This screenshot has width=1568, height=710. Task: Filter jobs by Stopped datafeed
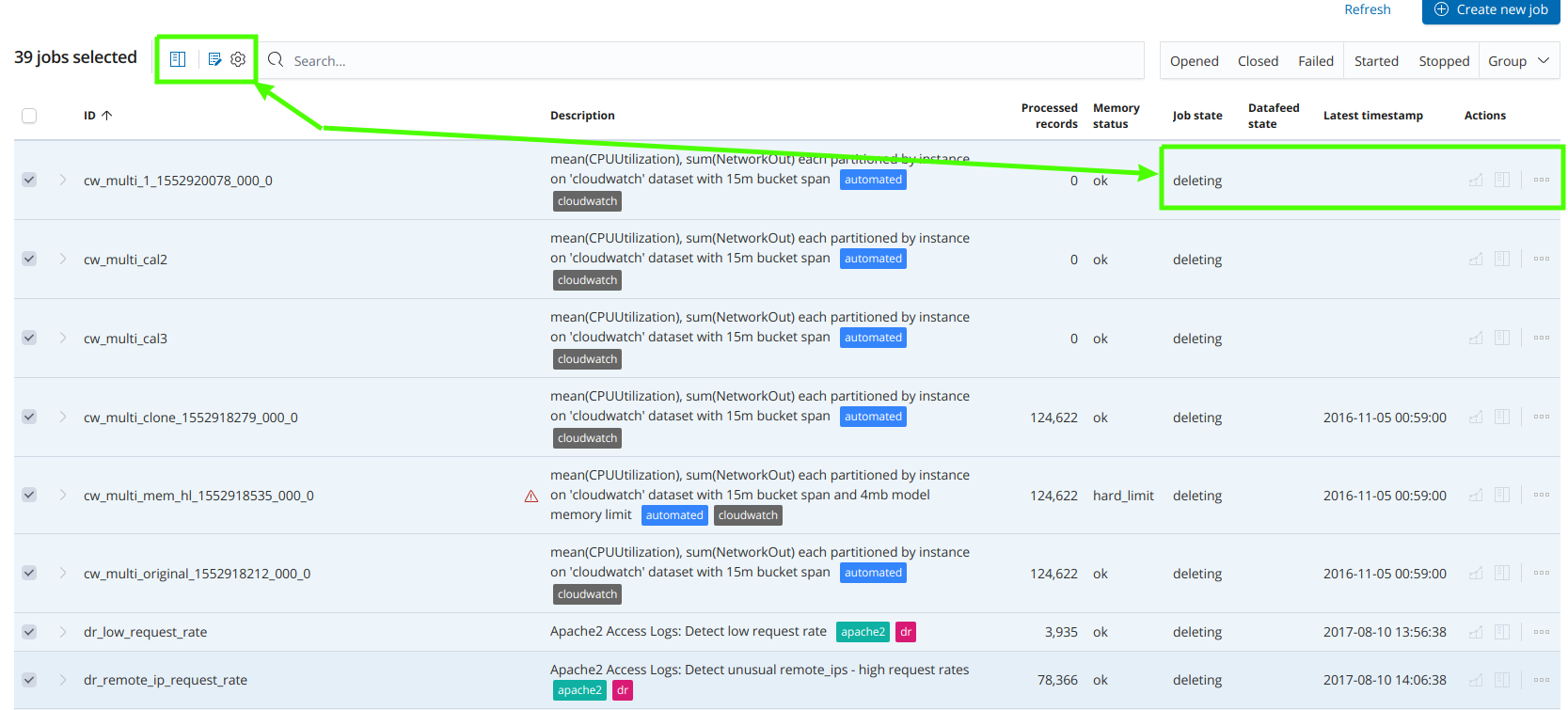pyautogui.click(x=1444, y=61)
